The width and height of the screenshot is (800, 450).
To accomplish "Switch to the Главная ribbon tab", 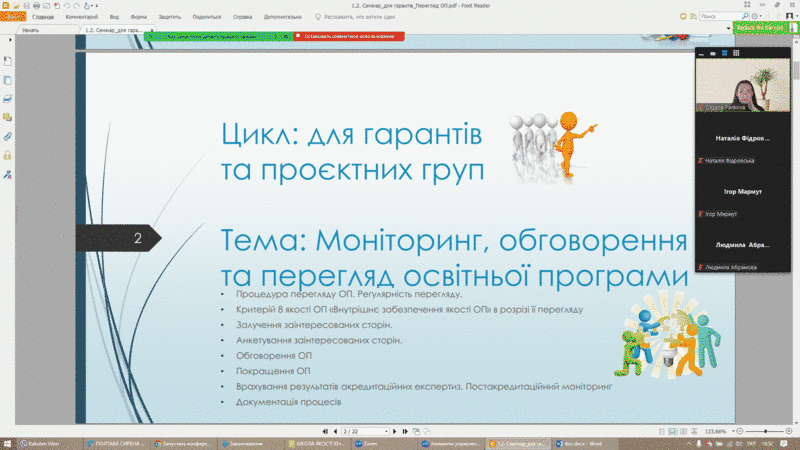I will (43, 17).
